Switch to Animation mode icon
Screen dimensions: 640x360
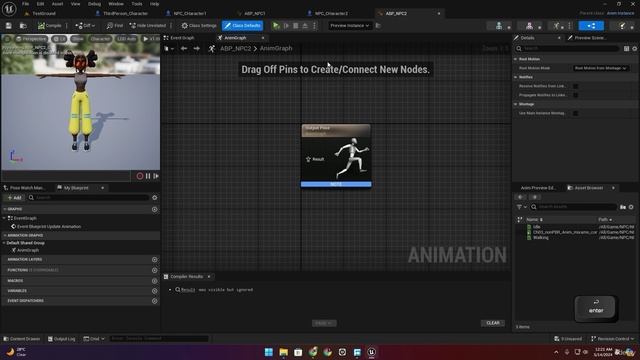point(557,26)
